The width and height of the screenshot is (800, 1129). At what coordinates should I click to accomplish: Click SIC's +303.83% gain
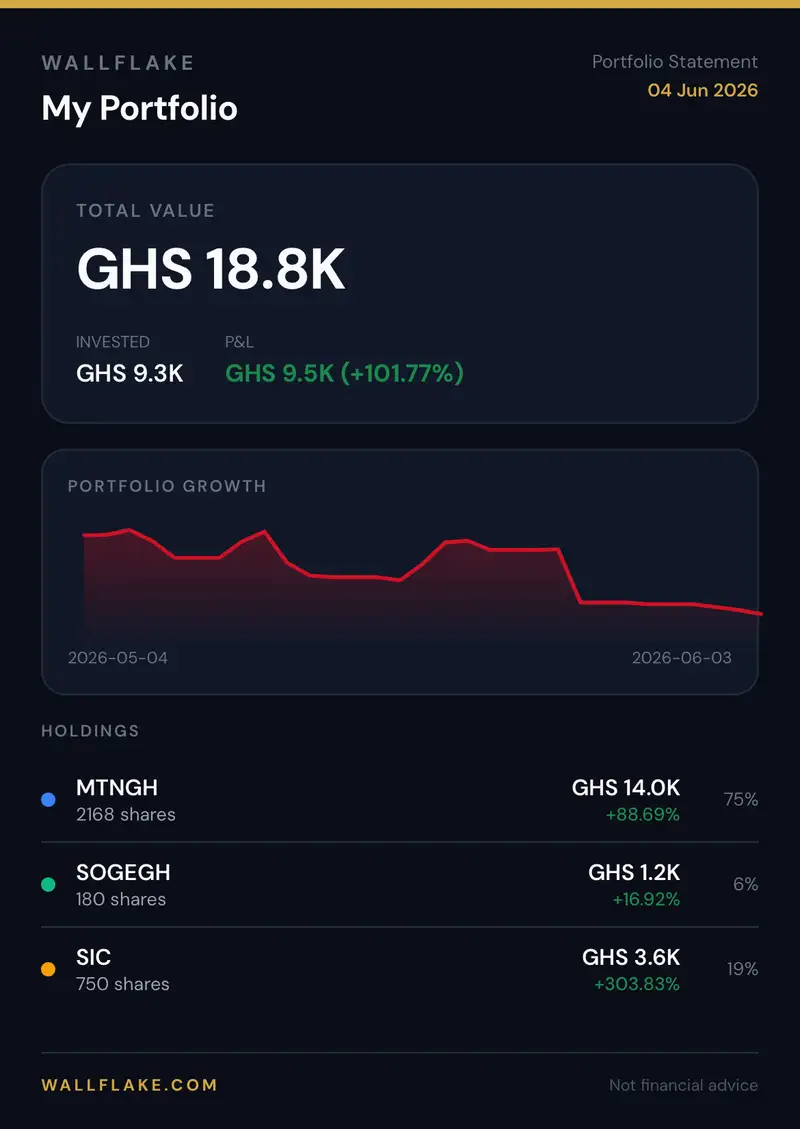(637, 984)
